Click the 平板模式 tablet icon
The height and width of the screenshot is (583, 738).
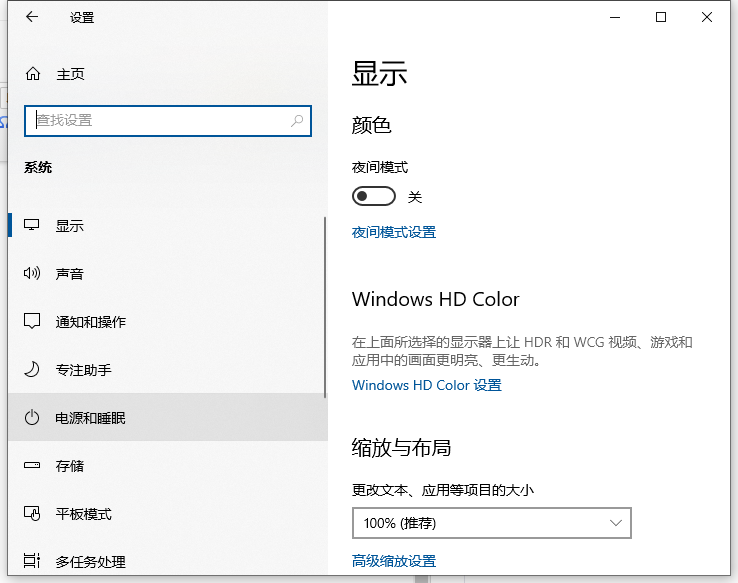32,514
